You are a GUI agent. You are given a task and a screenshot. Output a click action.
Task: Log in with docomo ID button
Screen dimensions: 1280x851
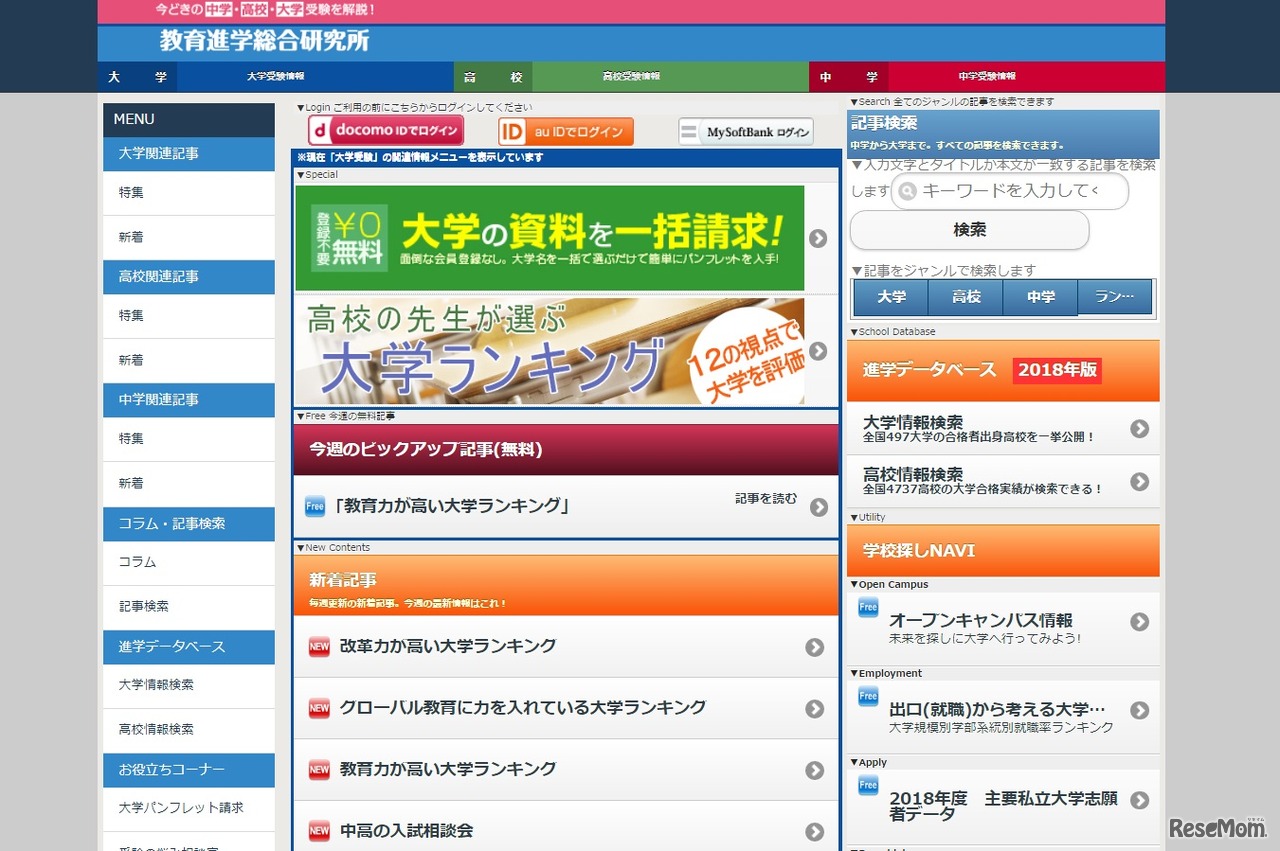coord(386,131)
